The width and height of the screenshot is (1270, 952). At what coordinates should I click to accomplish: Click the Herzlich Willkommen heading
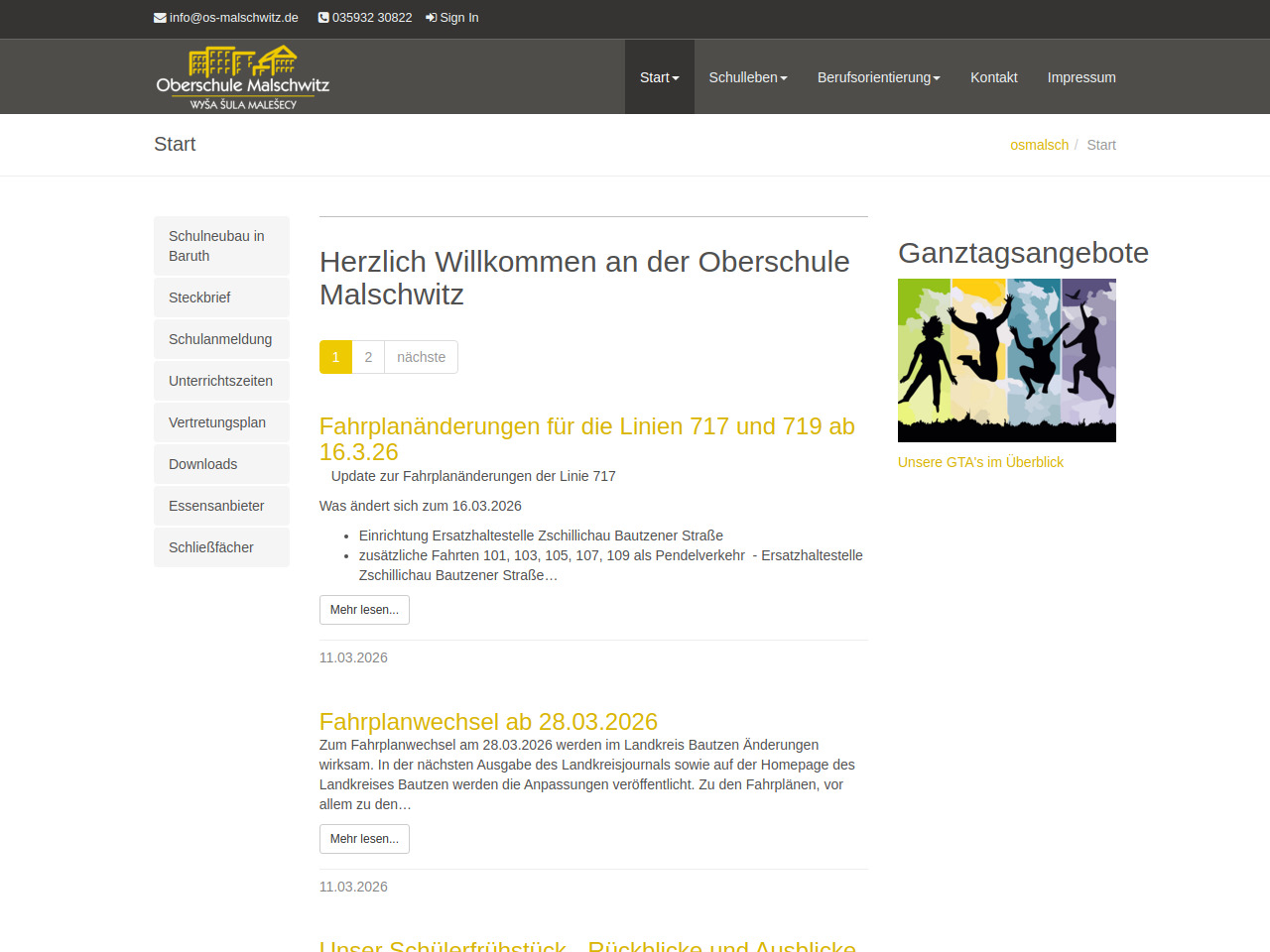pyautogui.click(x=584, y=278)
